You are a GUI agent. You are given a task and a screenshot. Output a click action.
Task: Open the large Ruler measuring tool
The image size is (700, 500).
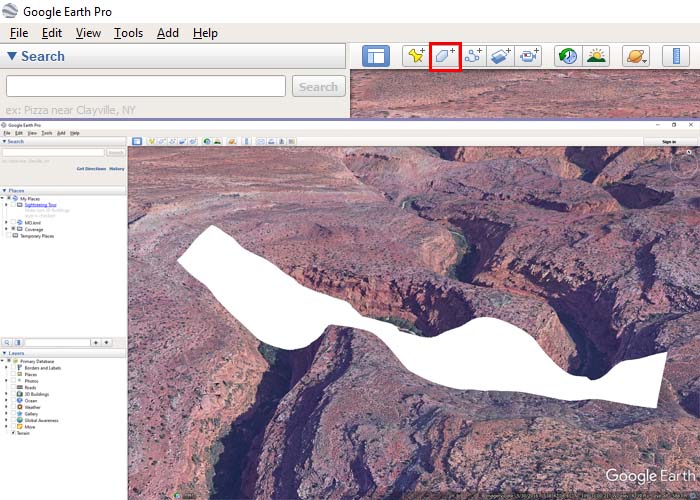click(x=675, y=56)
